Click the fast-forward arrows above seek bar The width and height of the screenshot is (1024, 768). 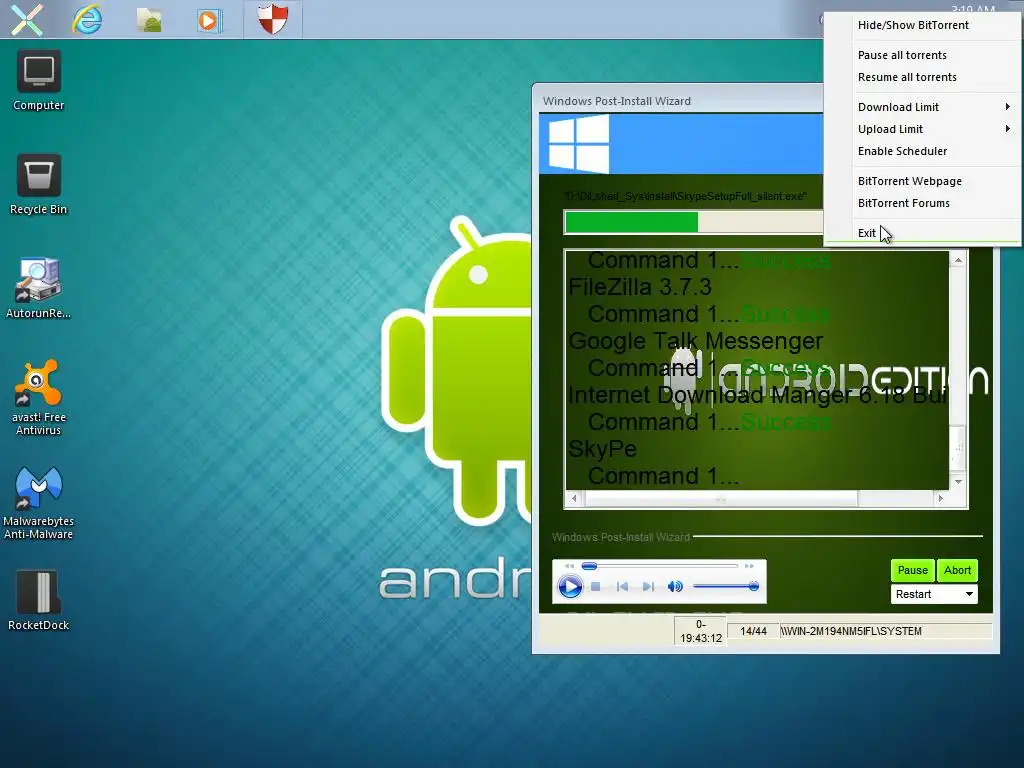tap(749, 566)
